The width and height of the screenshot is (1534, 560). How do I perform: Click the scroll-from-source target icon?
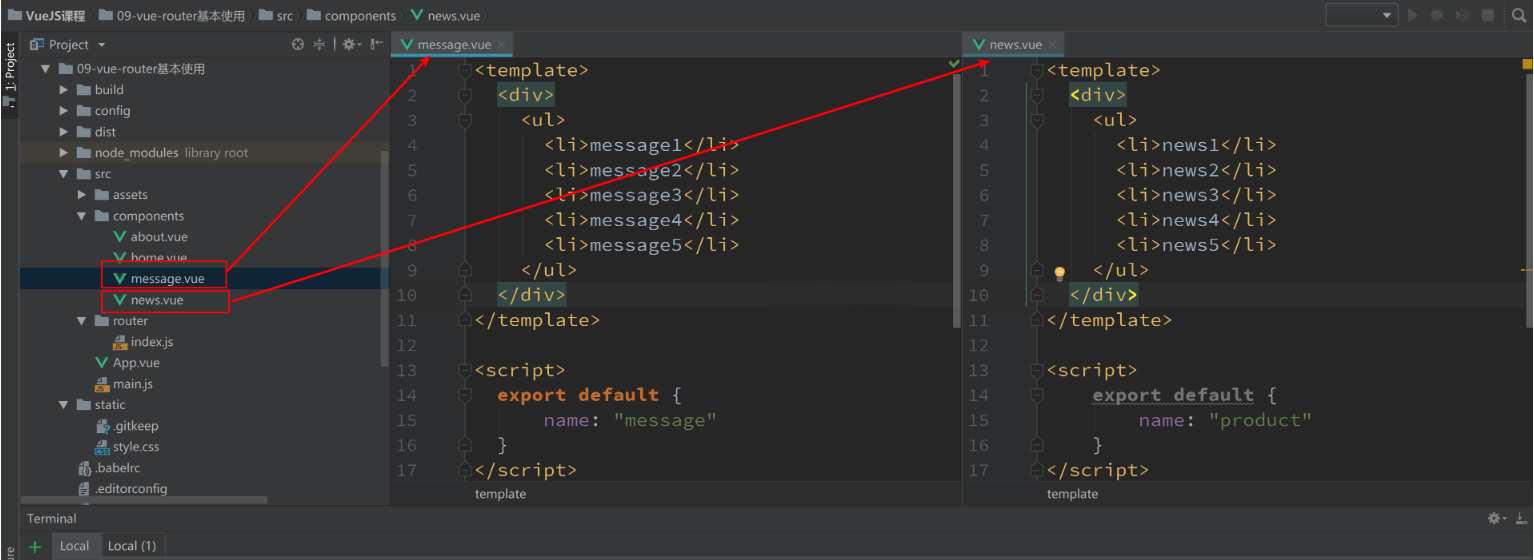coord(297,44)
